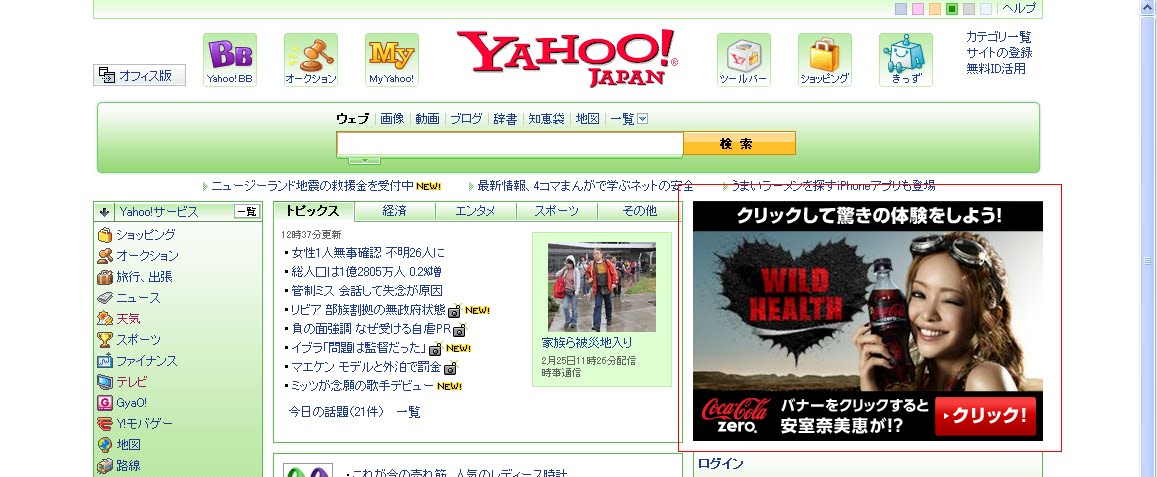Collapse Yahoo!サービス with the down arrow
This screenshot has width=1157, height=477.
pos(104,212)
